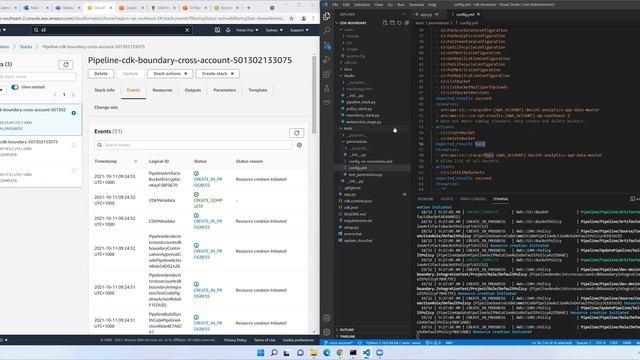Viewport: 640px width, 360px height.
Task: Open Chrome from taskbar
Action: click(x=340, y=353)
